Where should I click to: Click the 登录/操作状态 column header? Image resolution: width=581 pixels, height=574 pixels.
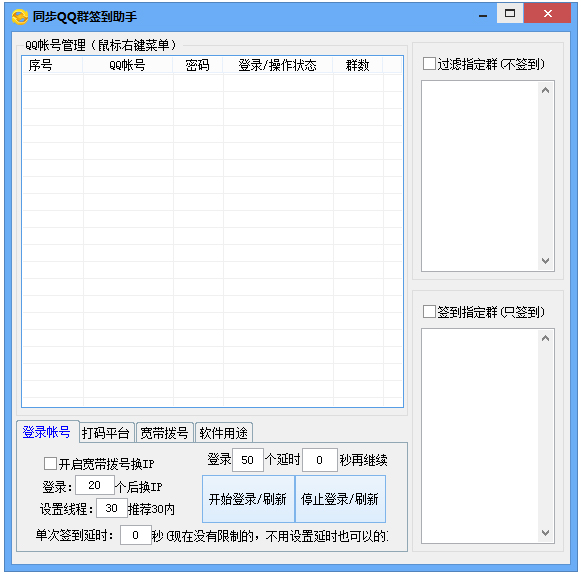(278, 65)
